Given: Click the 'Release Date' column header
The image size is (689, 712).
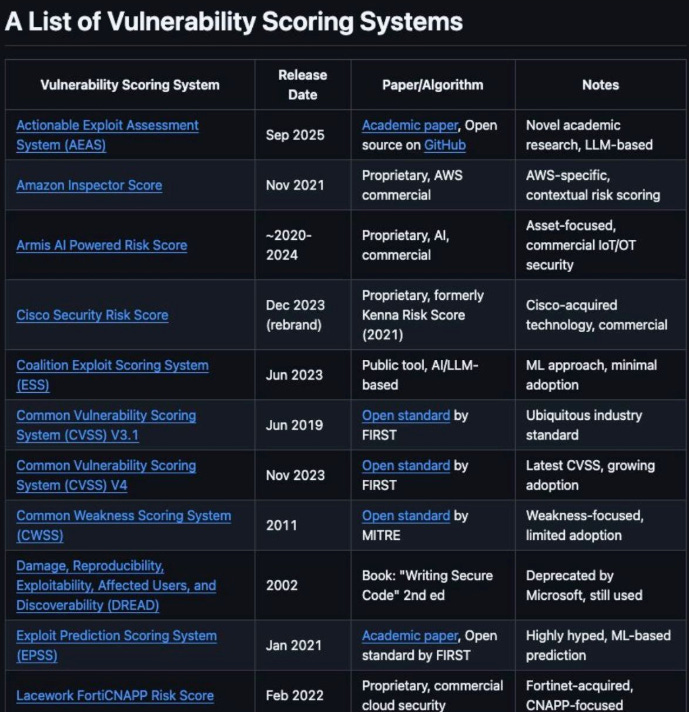Looking at the screenshot, I should (302, 85).
